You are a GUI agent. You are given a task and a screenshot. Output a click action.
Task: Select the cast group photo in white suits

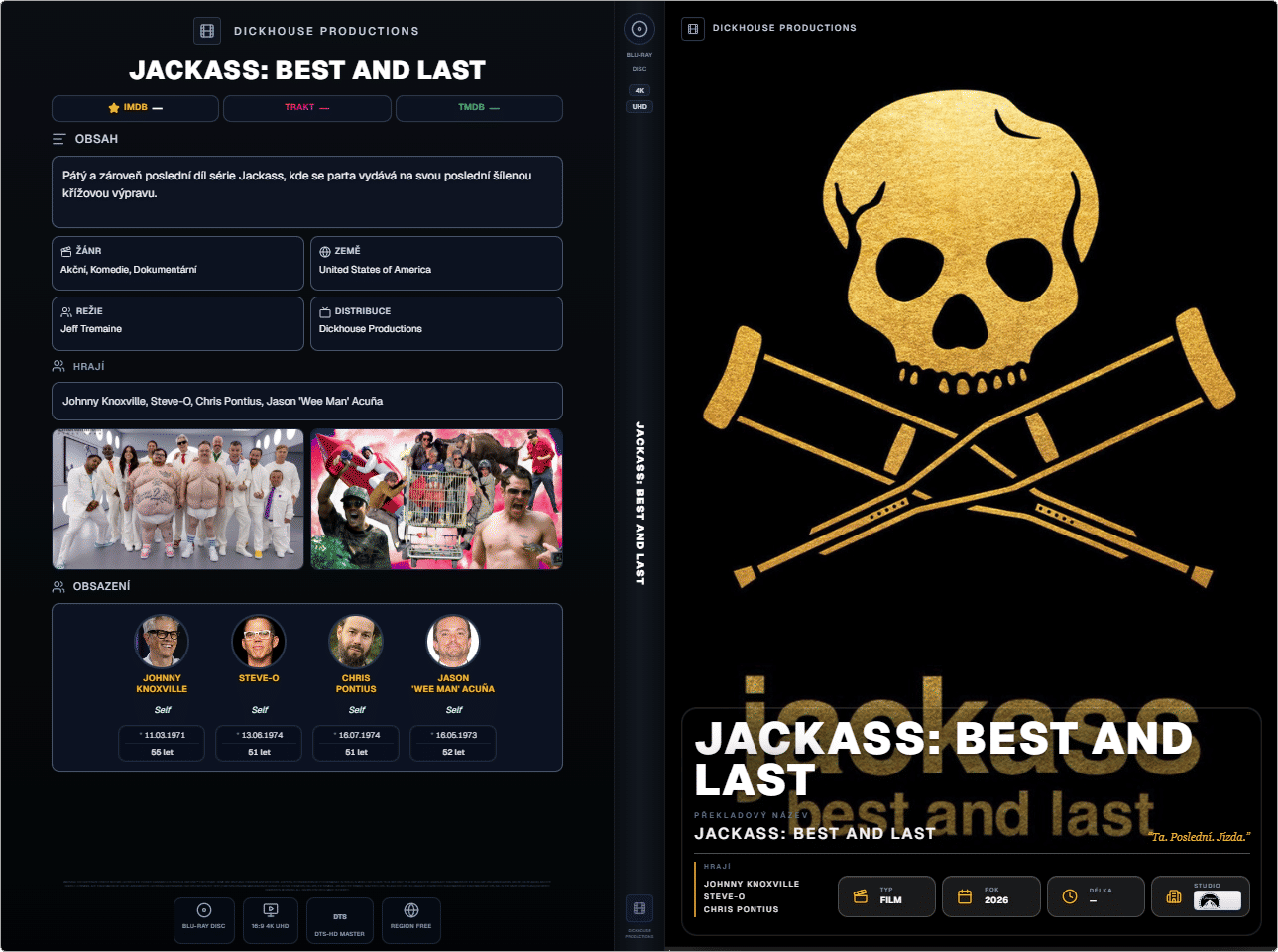(178, 499)
